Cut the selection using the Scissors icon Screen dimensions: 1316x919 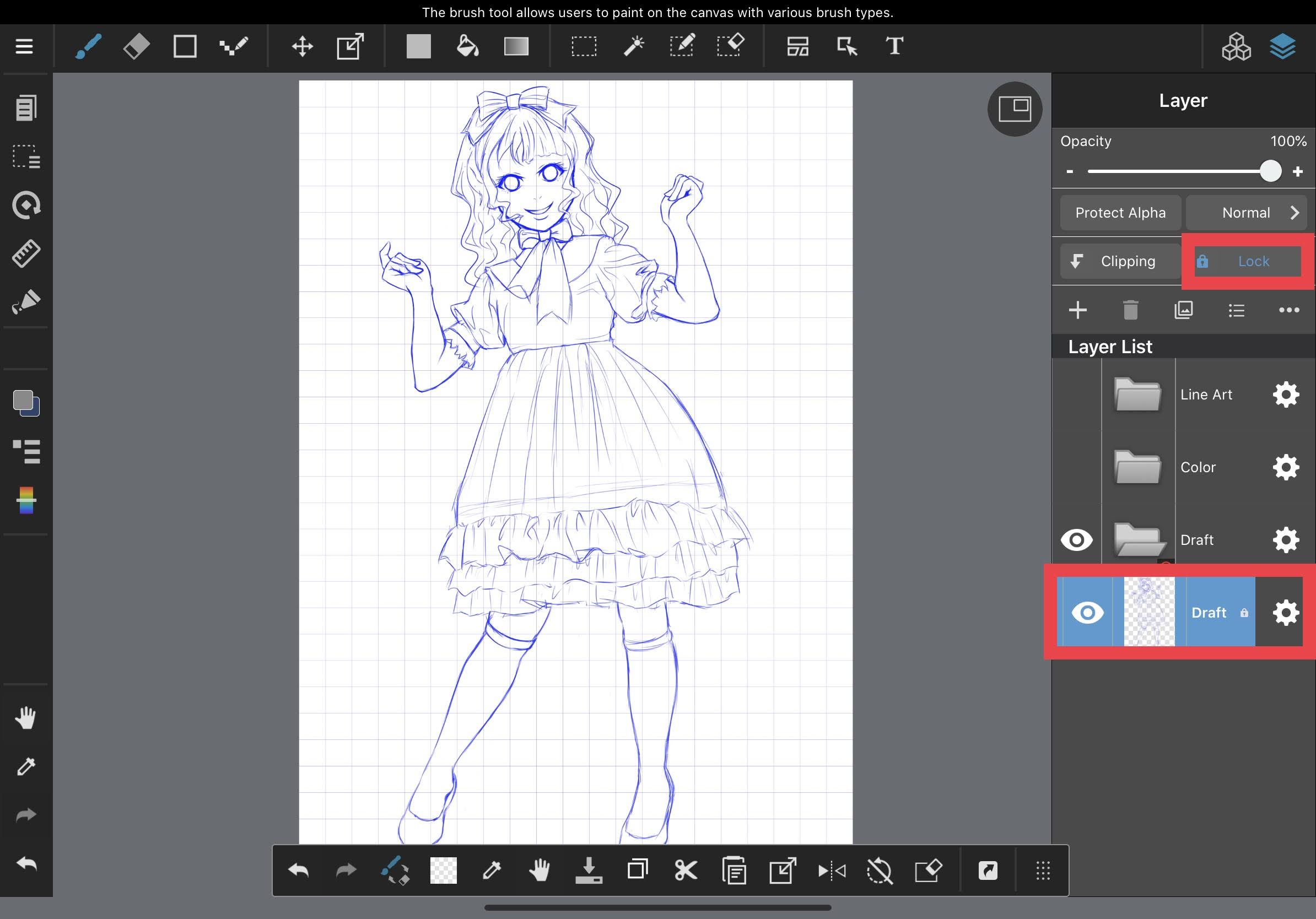point(686,871)
